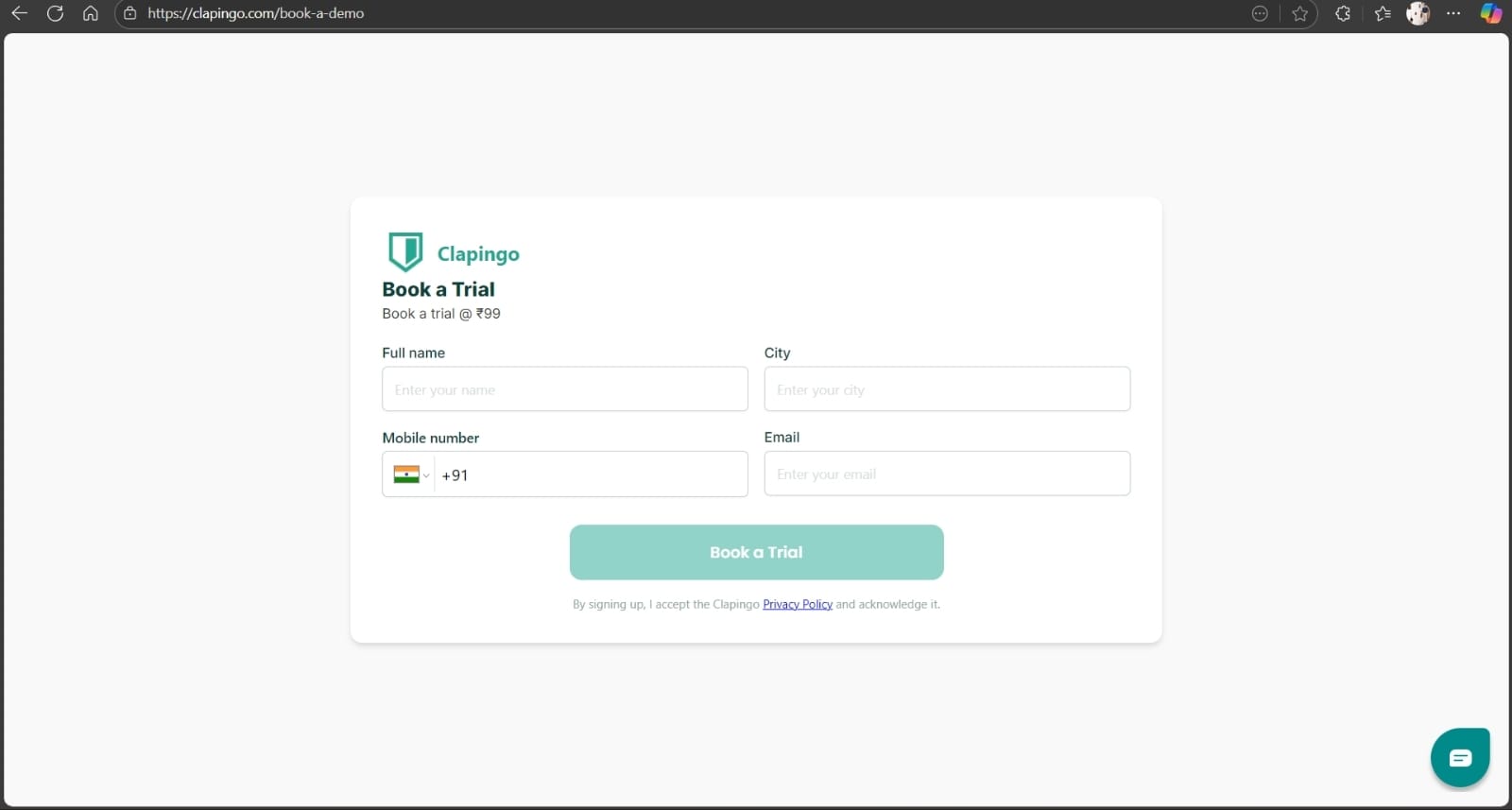Click the 'Mobile number' field label
1512x810 pixels.
pos(430,438)
